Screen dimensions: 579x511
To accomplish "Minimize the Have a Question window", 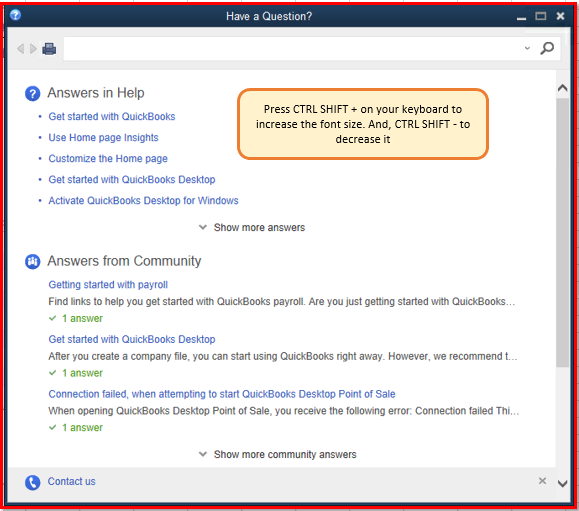I will [521, 17].
